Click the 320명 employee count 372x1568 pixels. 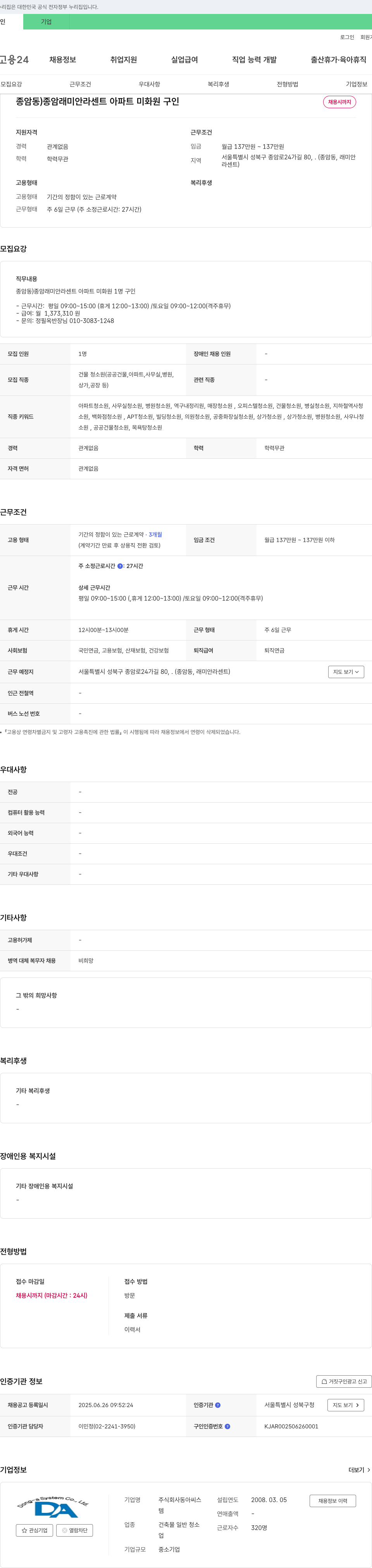pyautogui.click(x=259, y=1528)
